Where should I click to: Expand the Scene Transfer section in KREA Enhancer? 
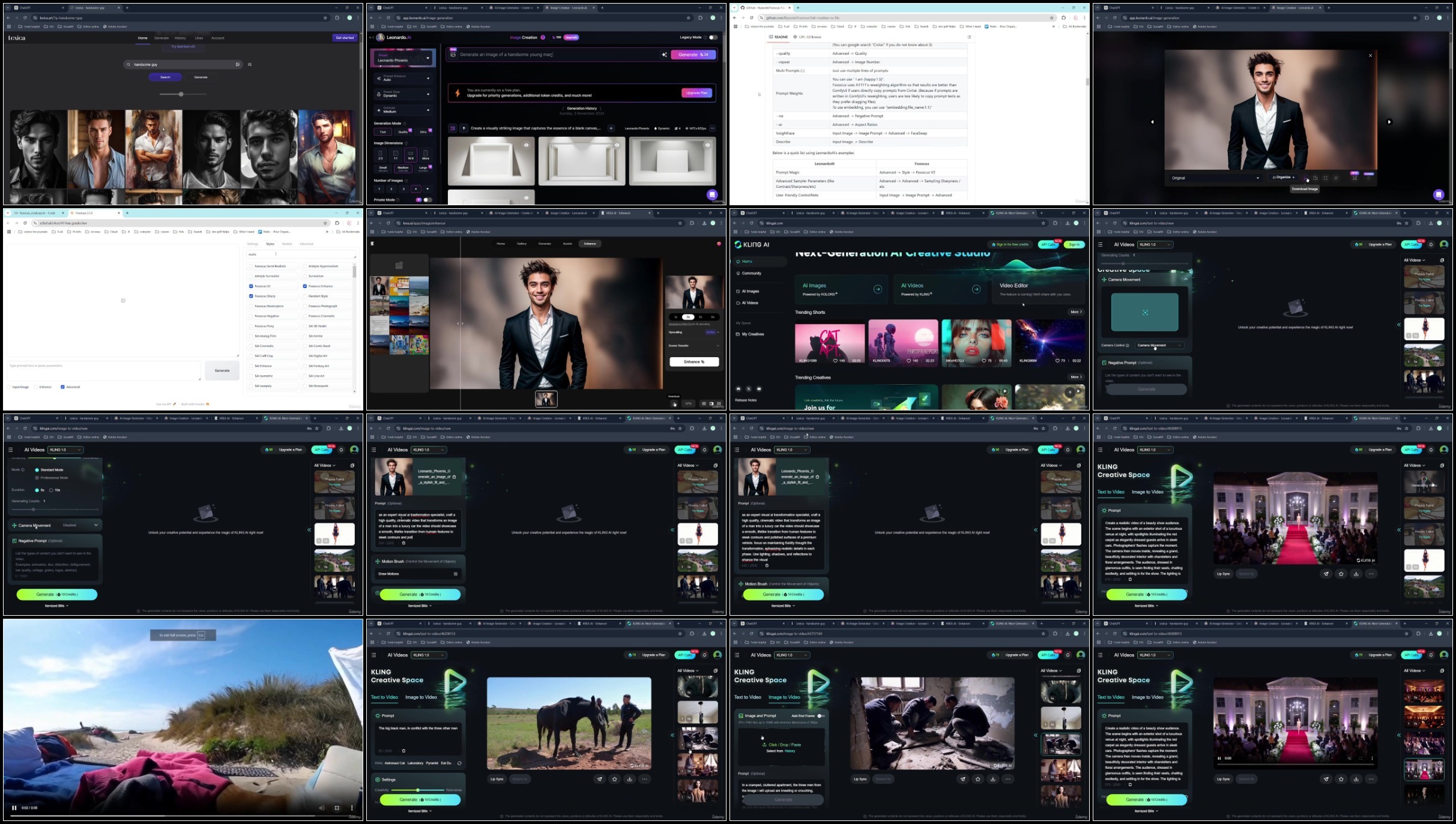[694, 346]
